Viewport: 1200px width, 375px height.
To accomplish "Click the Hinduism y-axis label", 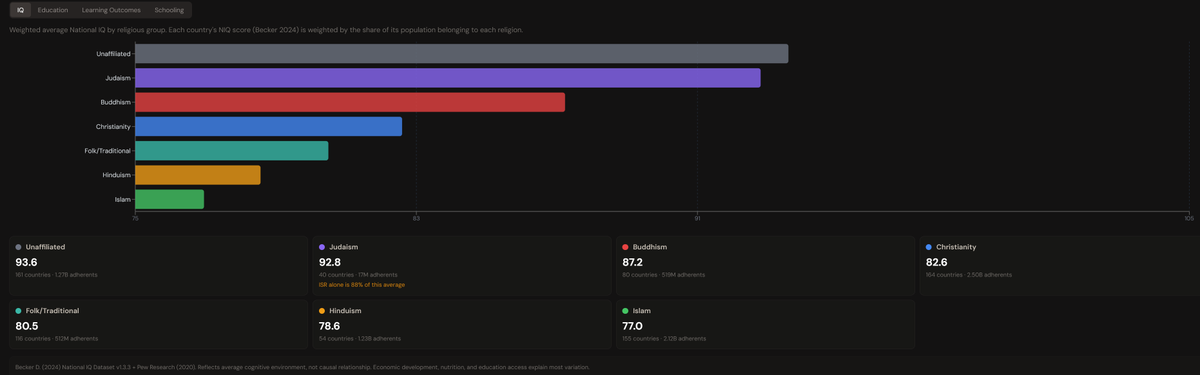I will tap(116, 175).
